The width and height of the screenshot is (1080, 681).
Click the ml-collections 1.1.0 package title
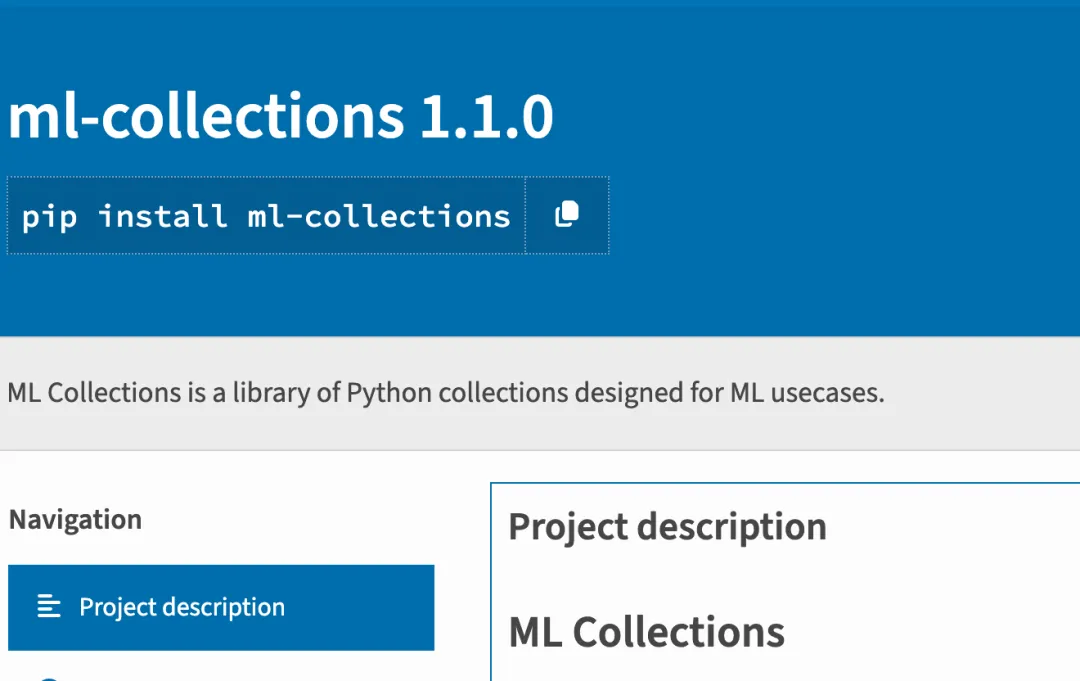pos(280,118)
